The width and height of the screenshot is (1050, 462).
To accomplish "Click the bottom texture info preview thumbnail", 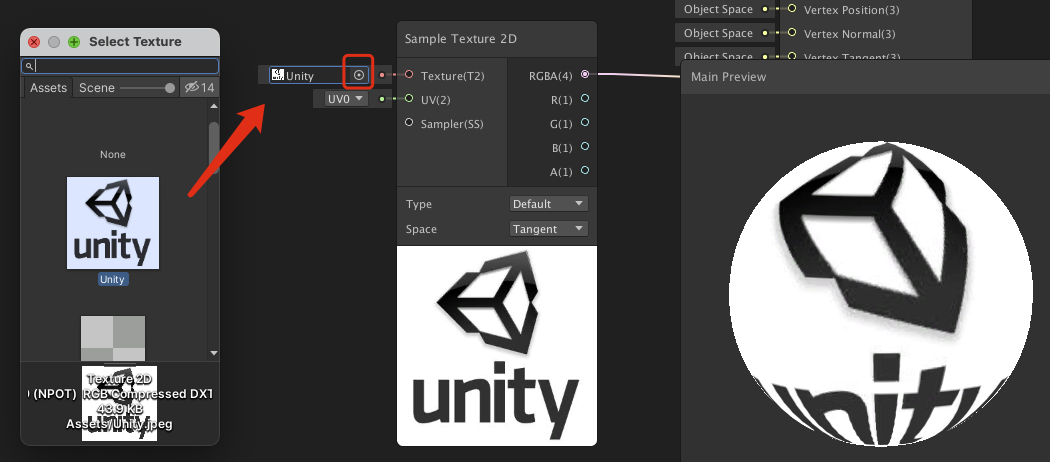I will coord(119,403).
